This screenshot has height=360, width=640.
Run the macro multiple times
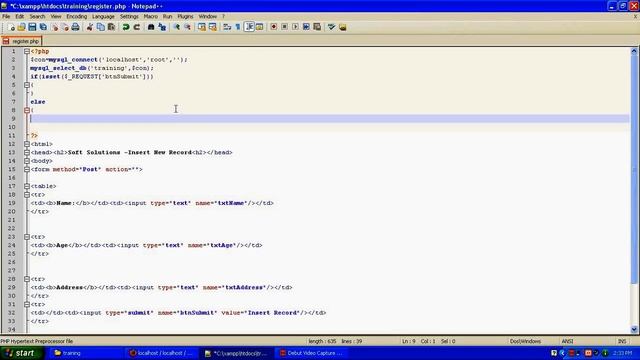pos(306,27)
